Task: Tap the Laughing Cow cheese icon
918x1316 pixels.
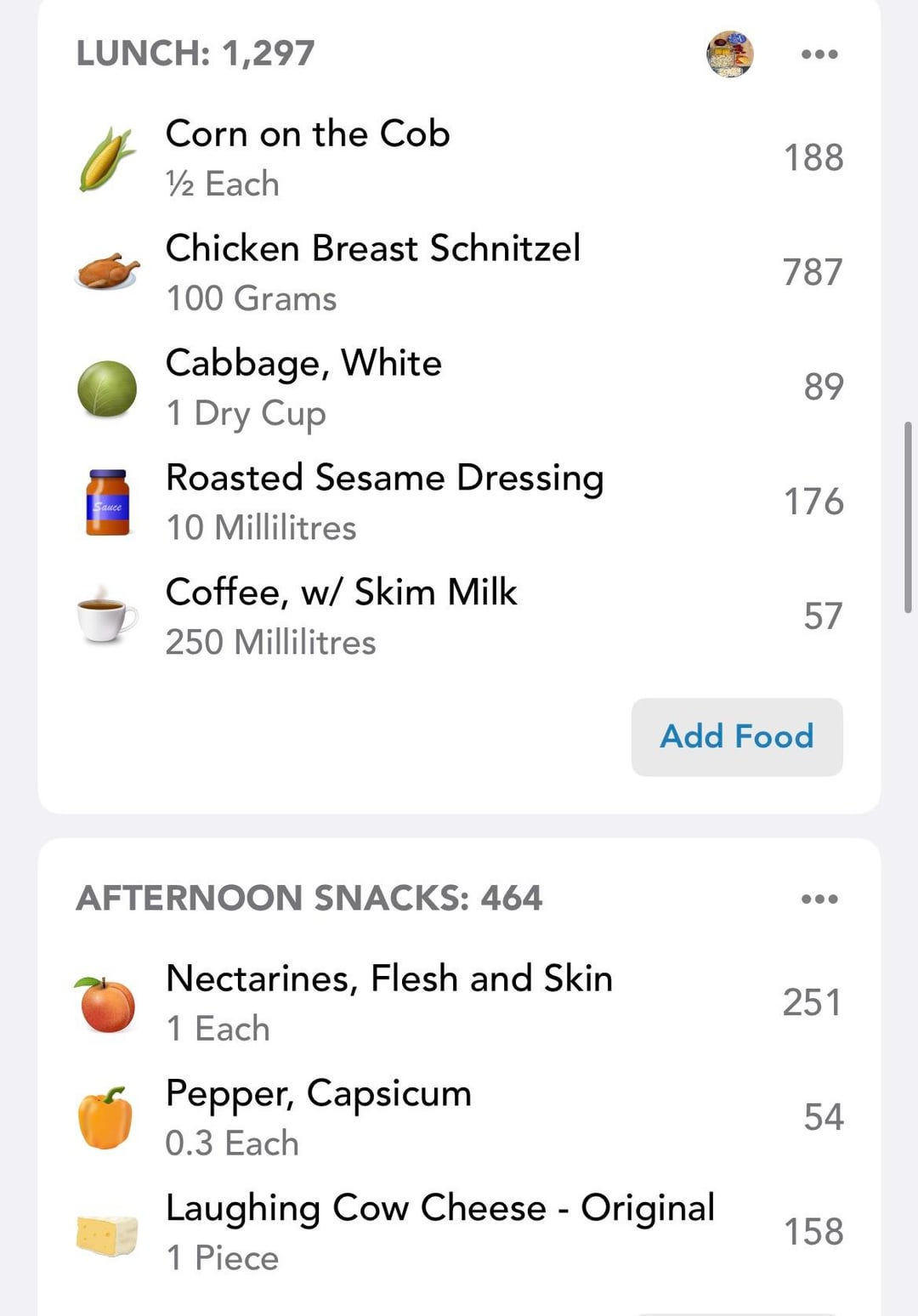Action: 106,1234
